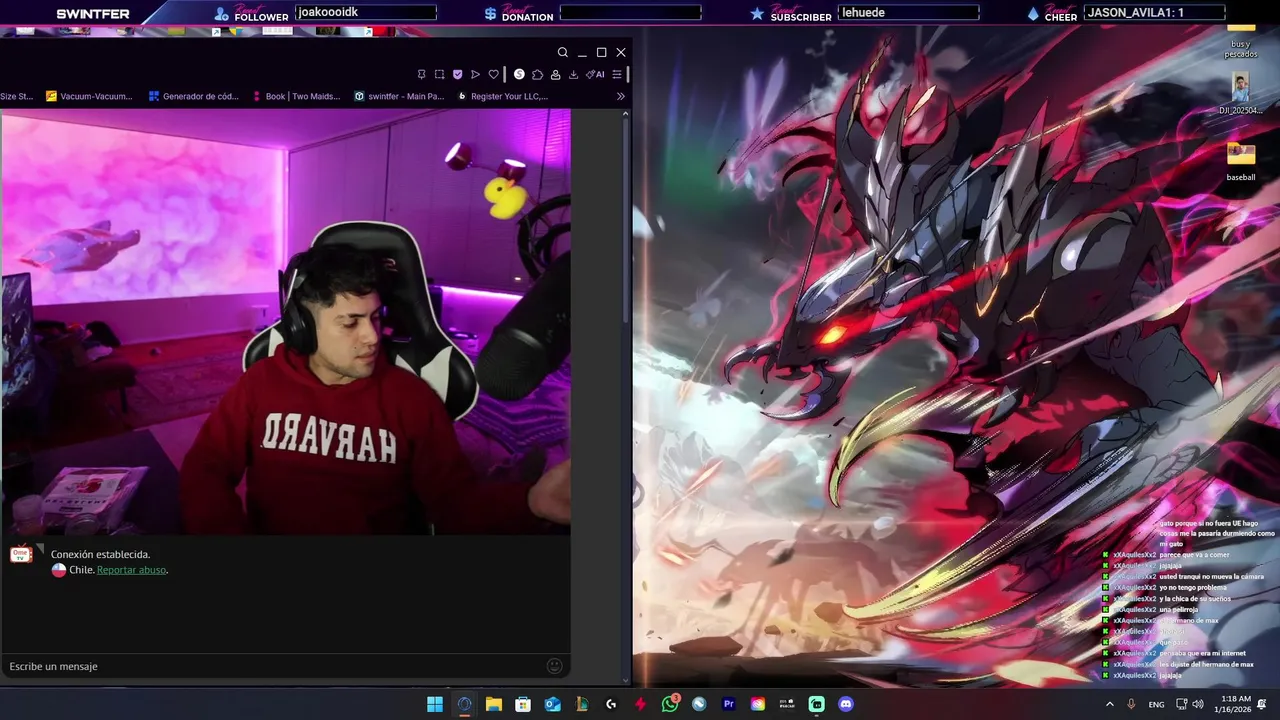Open Logitech G HUB taskbar icon
The height and width of the screenshot is (720, 1280).
[x=611, y=704]
